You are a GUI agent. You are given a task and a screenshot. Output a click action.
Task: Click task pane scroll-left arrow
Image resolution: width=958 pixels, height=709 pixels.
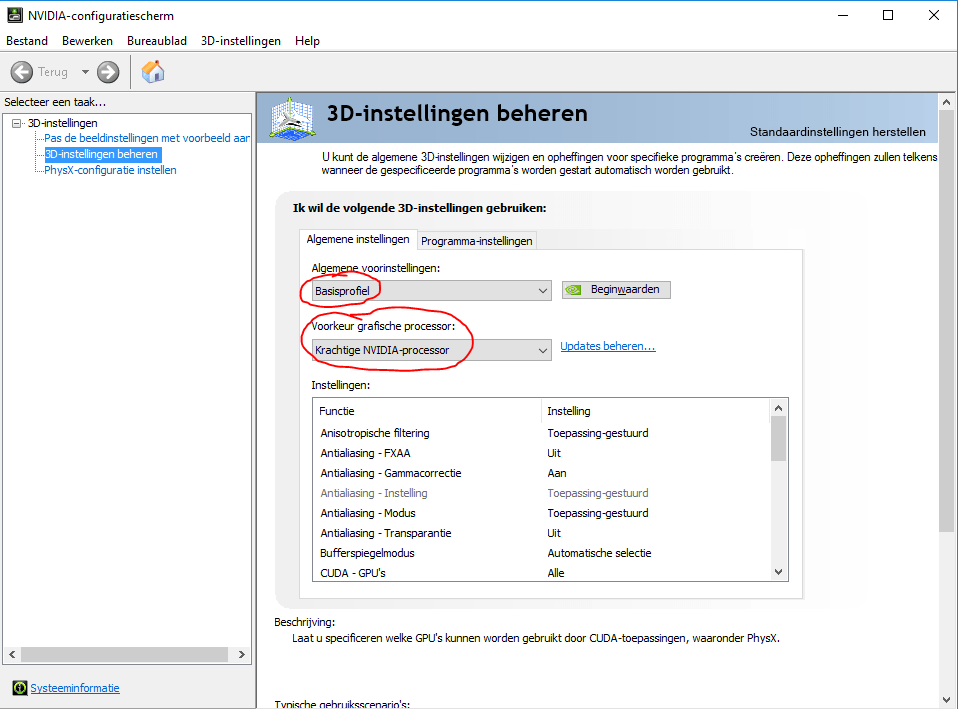[12, 655]
